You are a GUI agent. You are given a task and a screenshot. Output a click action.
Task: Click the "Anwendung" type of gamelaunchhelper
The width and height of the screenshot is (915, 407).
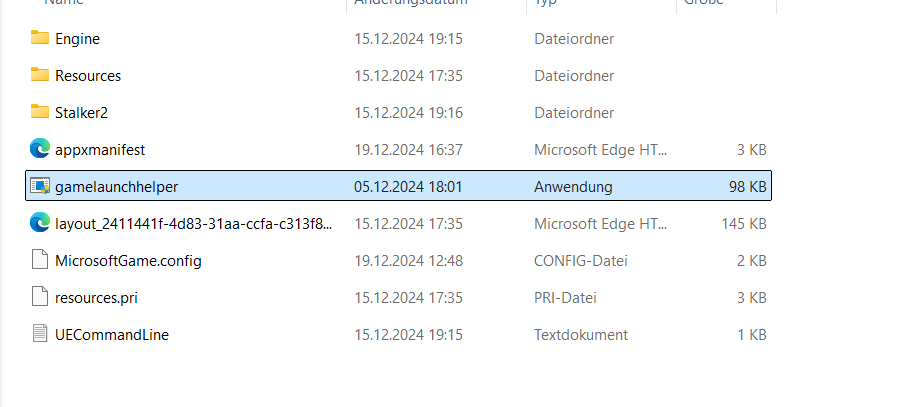573,187
